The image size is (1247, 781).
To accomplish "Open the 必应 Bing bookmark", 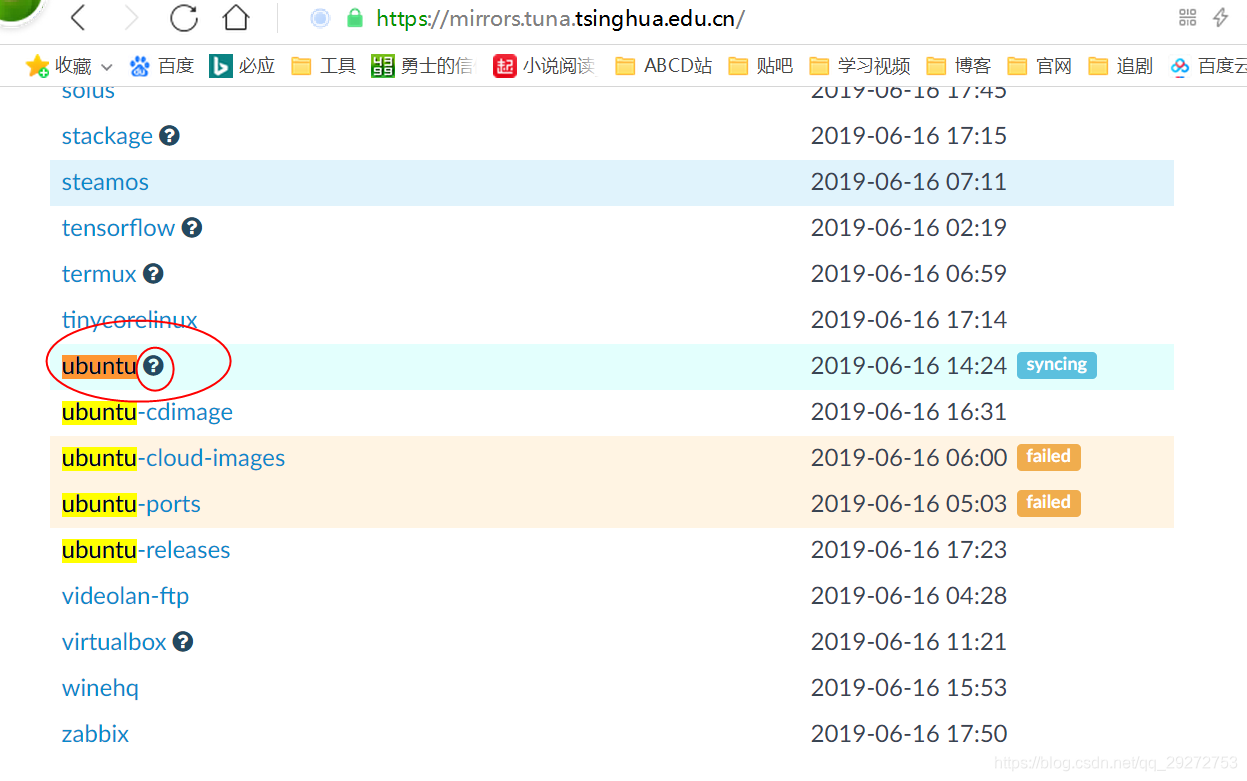I will point(242,66).
